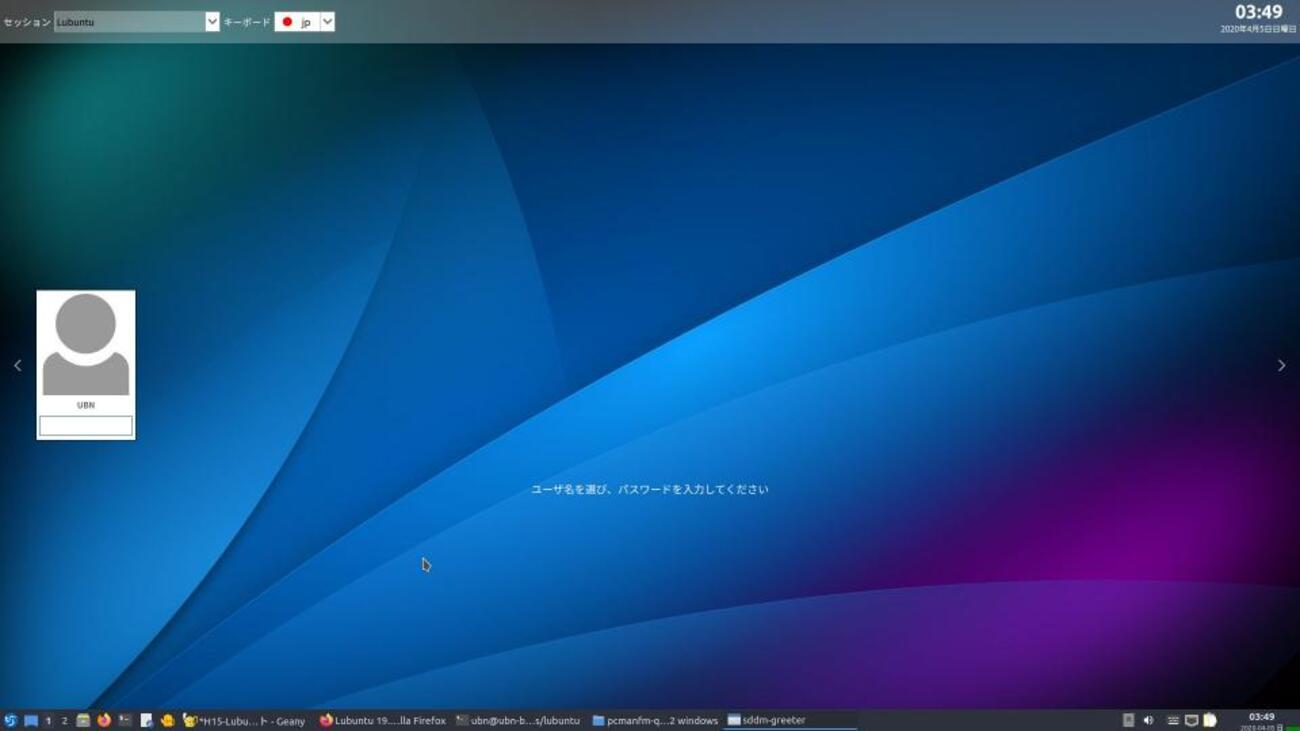Open the Lubuntu application menu icon
This screenshot has height=731, width=1300.
point(10,720)
